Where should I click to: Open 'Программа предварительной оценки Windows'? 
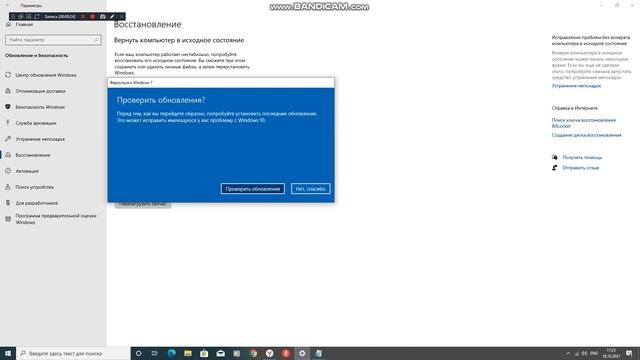click(x=56, y=219)
